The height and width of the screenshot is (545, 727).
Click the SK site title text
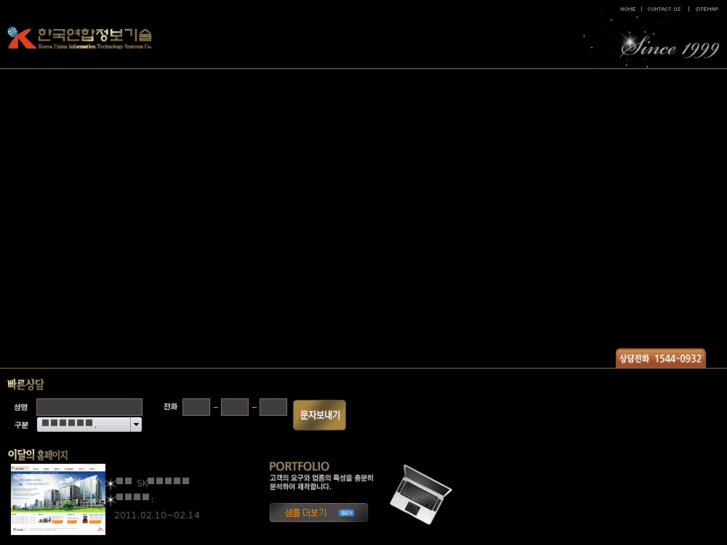153,482
